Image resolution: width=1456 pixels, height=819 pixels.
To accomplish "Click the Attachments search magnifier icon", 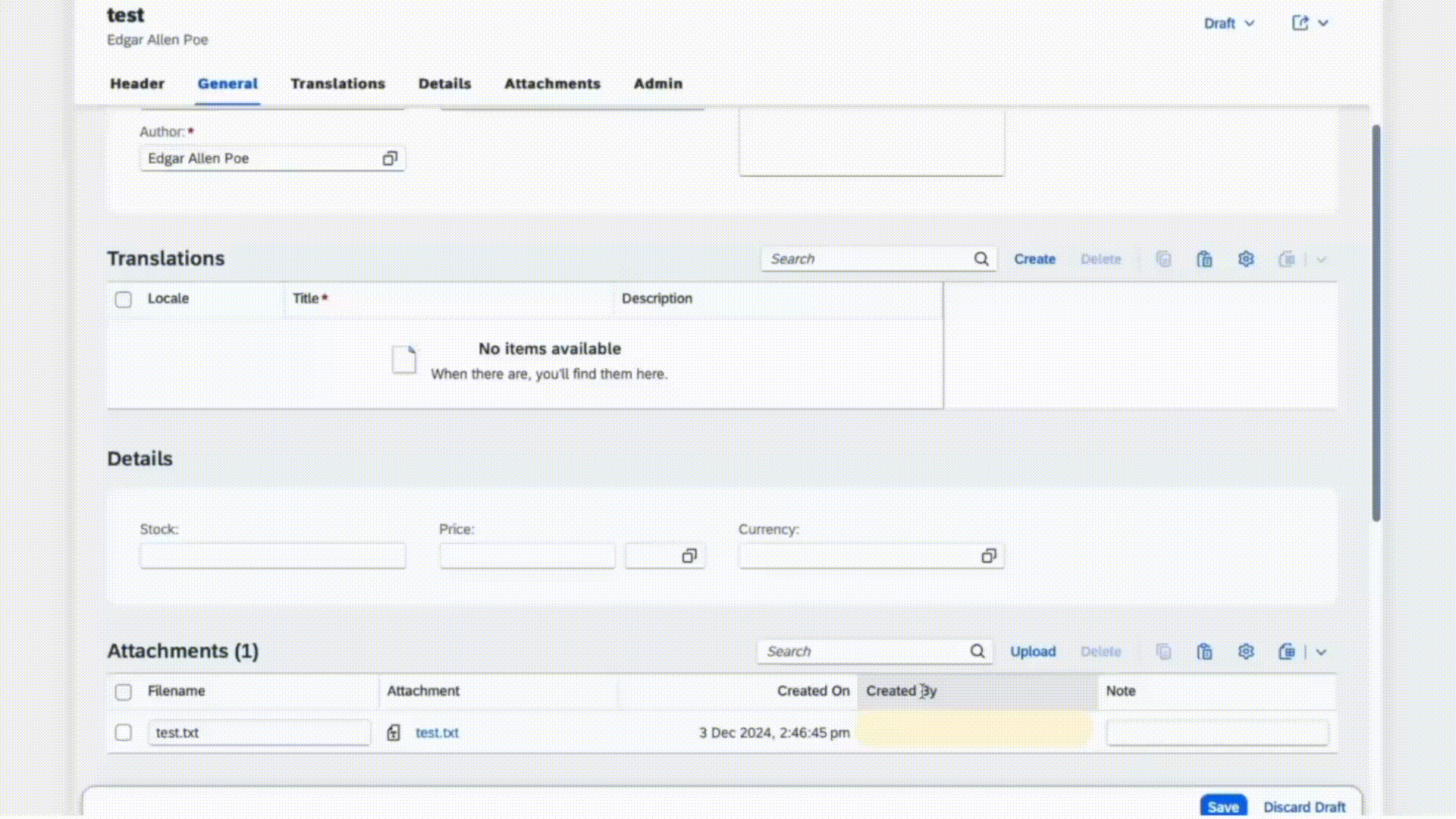I will (x=977, y=651).
